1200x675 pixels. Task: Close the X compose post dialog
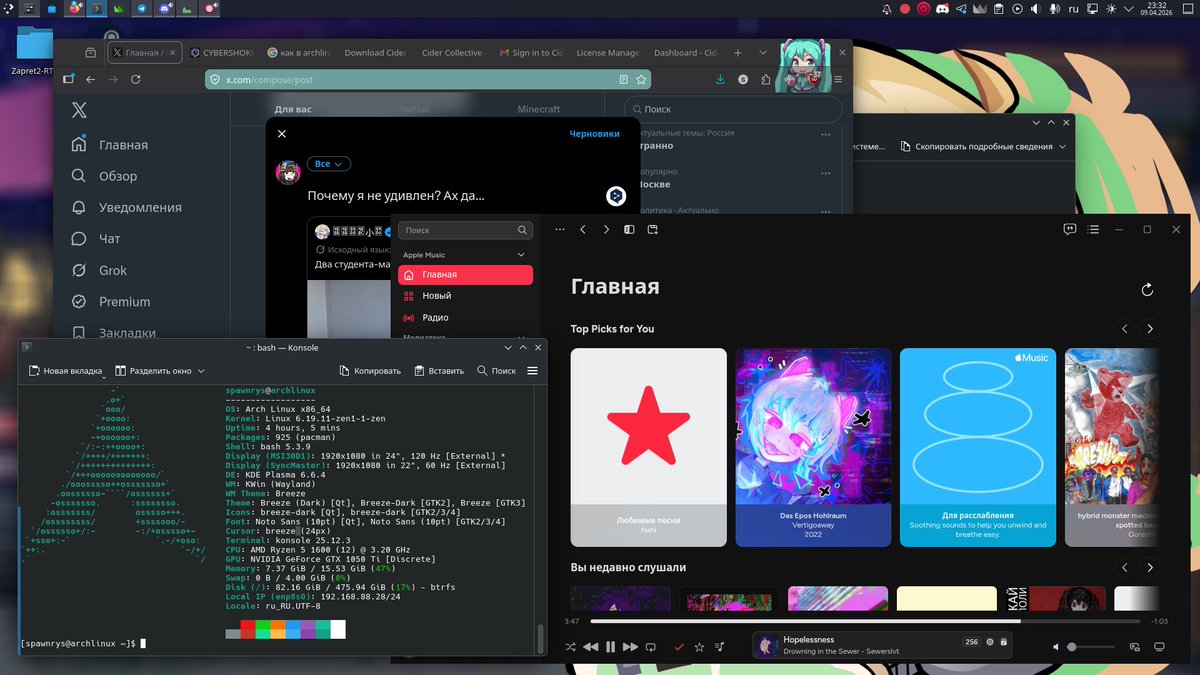(x=282, y=133)
